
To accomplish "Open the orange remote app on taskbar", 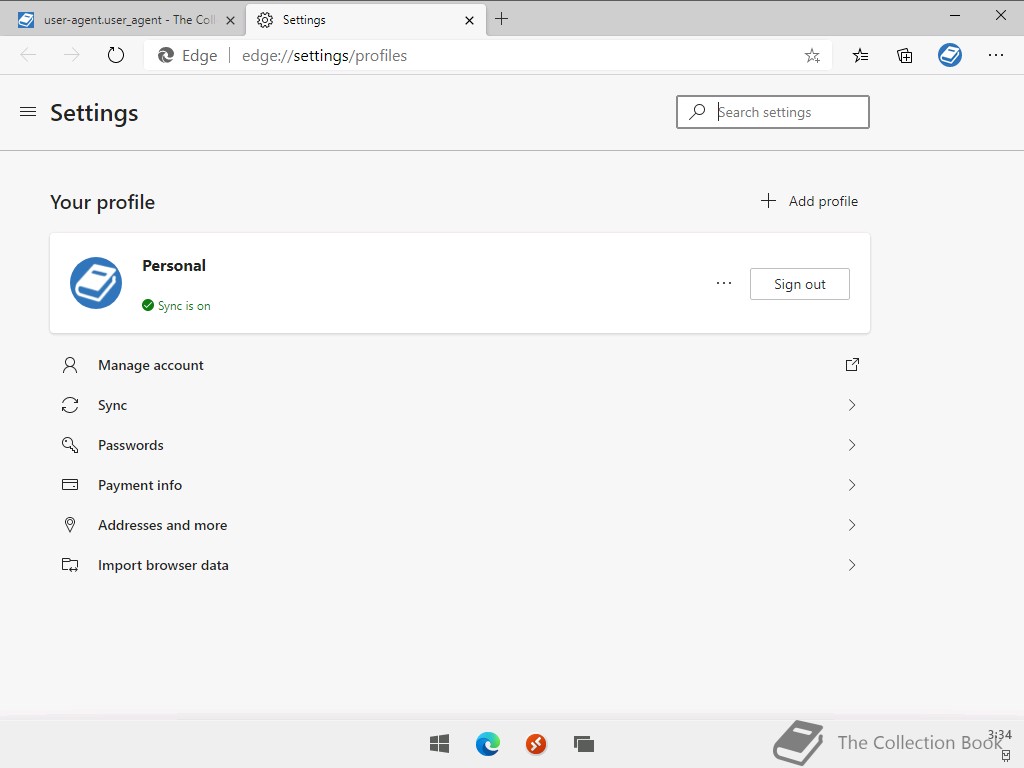I will click(x=536, y=744).
